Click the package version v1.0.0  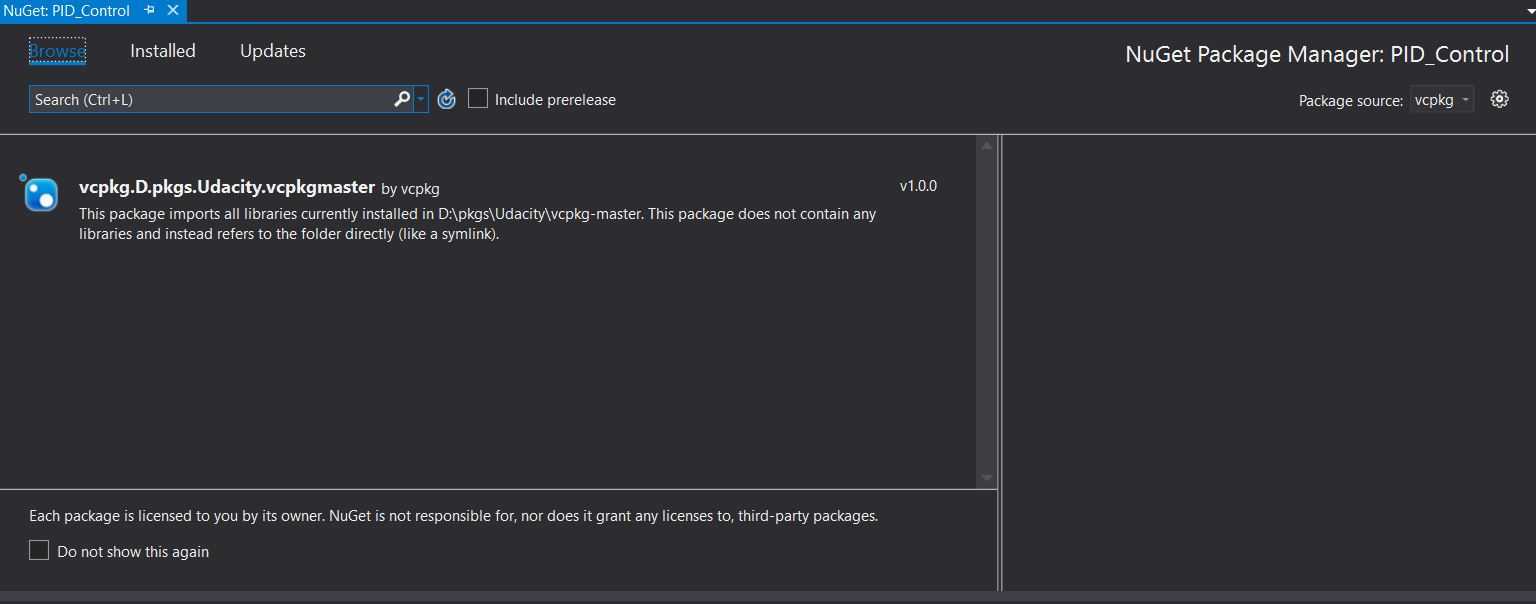918,186
